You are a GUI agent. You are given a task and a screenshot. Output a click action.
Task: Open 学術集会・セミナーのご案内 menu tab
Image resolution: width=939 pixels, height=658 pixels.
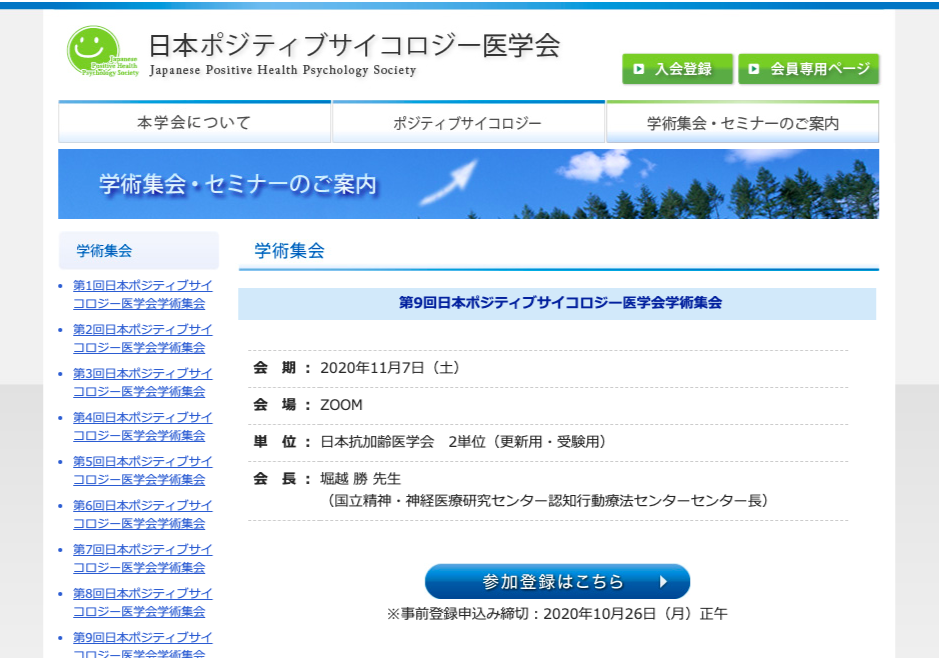click(743, 122)
